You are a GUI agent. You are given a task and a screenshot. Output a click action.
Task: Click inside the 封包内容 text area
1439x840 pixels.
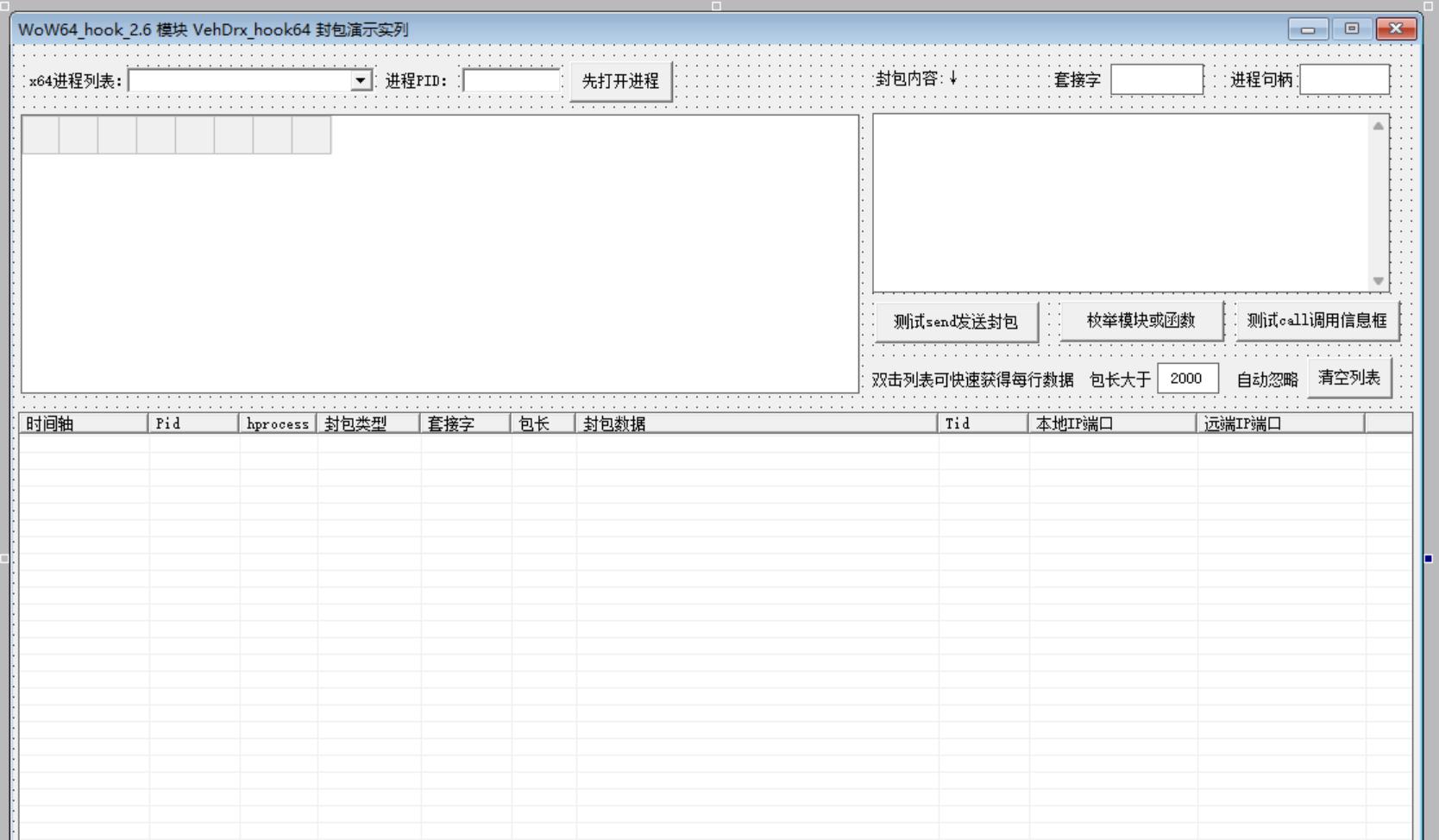click(x=1120, y=203)
